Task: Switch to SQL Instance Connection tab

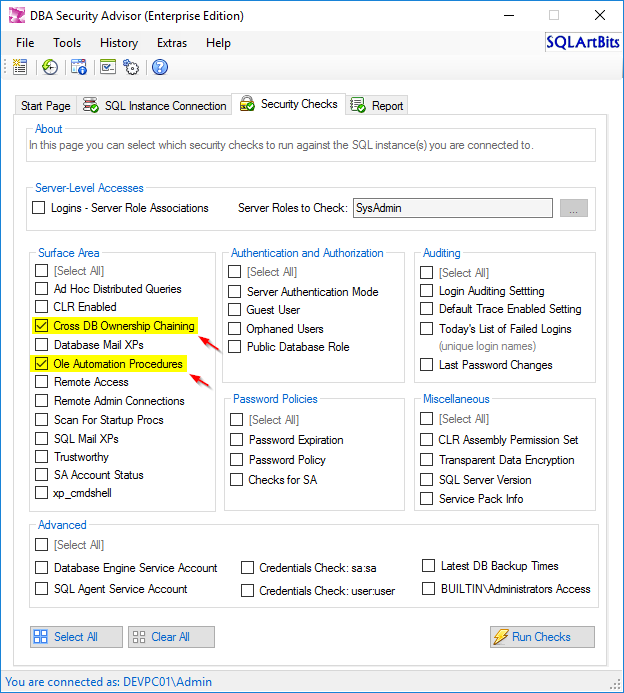Action: pyautogui.click(x=154, y=106)
